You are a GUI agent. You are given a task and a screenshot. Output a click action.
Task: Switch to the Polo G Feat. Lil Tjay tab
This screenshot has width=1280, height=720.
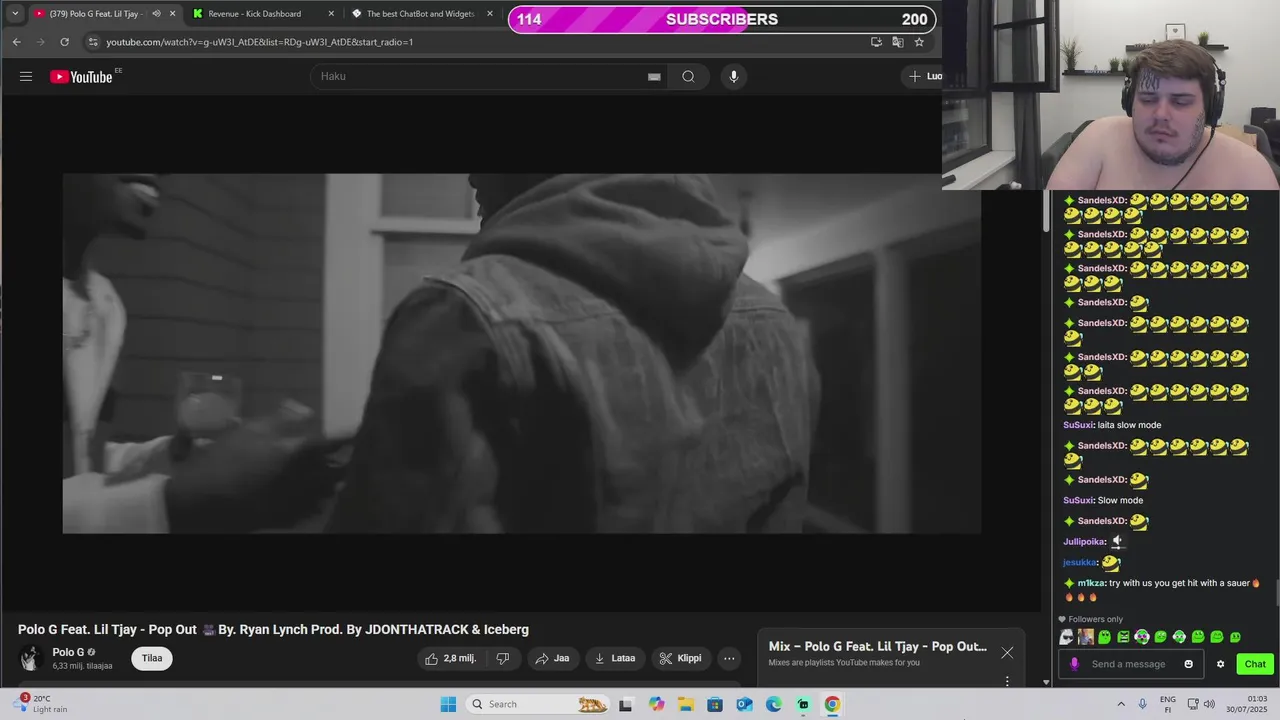97,14
